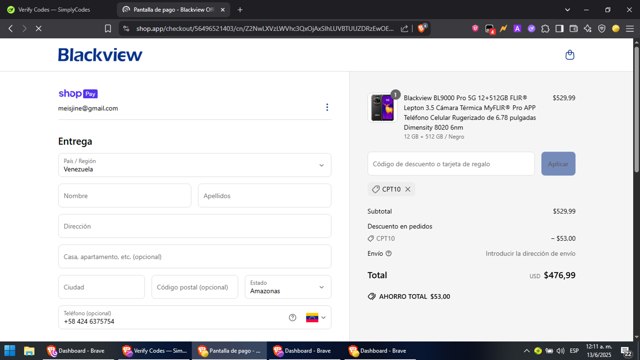640x360 pixels.
Task: Show hidden system tray icons
Action: click(x=526, y=351)
